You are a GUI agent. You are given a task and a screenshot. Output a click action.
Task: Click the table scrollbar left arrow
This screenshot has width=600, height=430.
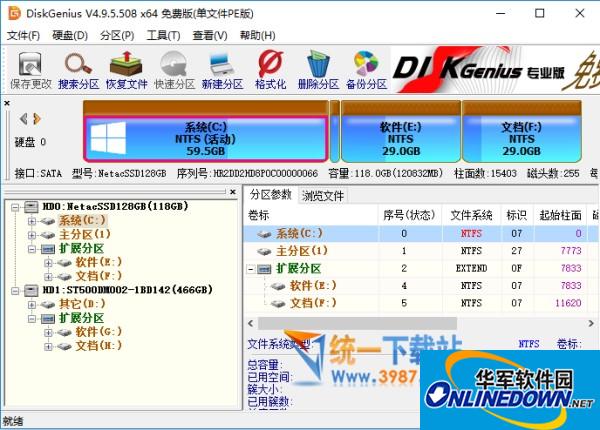[x=251, y=324]
